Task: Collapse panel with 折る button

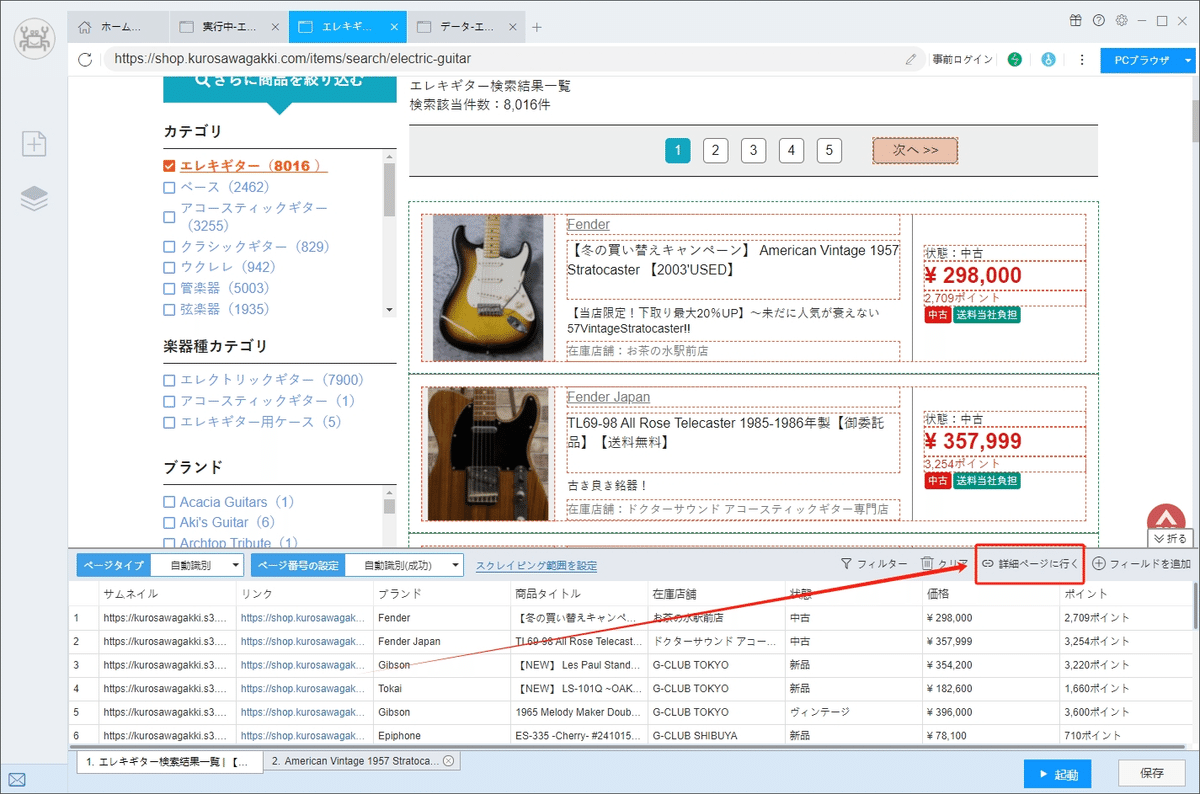Action: [1171, 539]
